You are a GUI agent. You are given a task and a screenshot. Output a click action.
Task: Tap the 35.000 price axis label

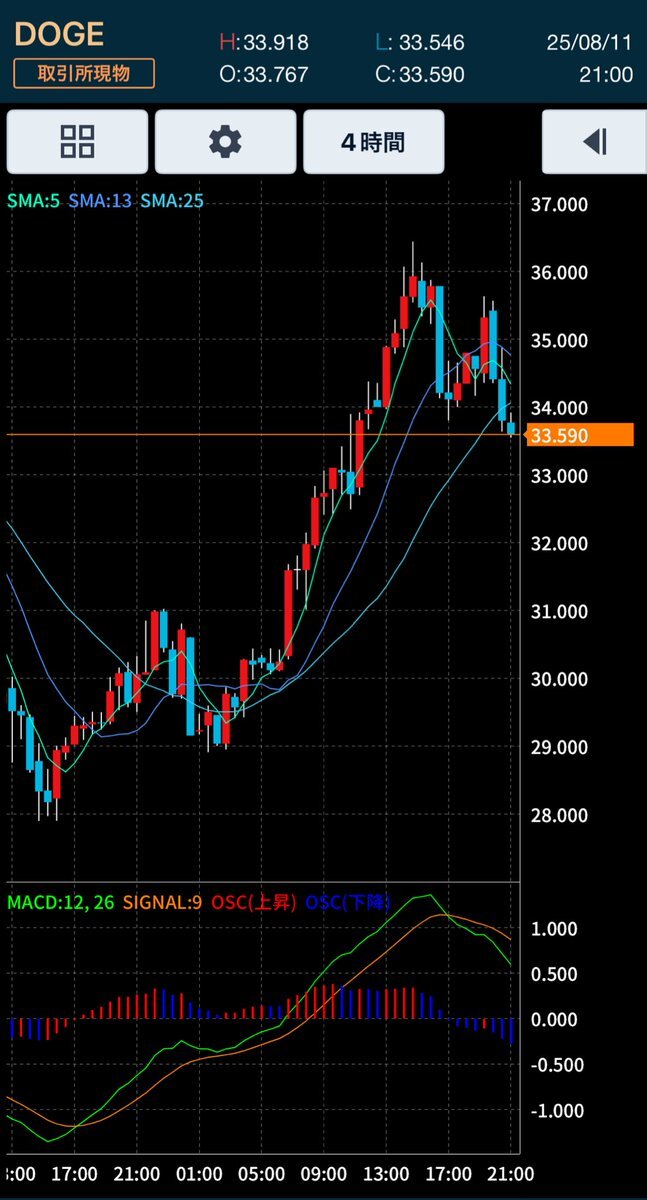[x=559, y=340]
